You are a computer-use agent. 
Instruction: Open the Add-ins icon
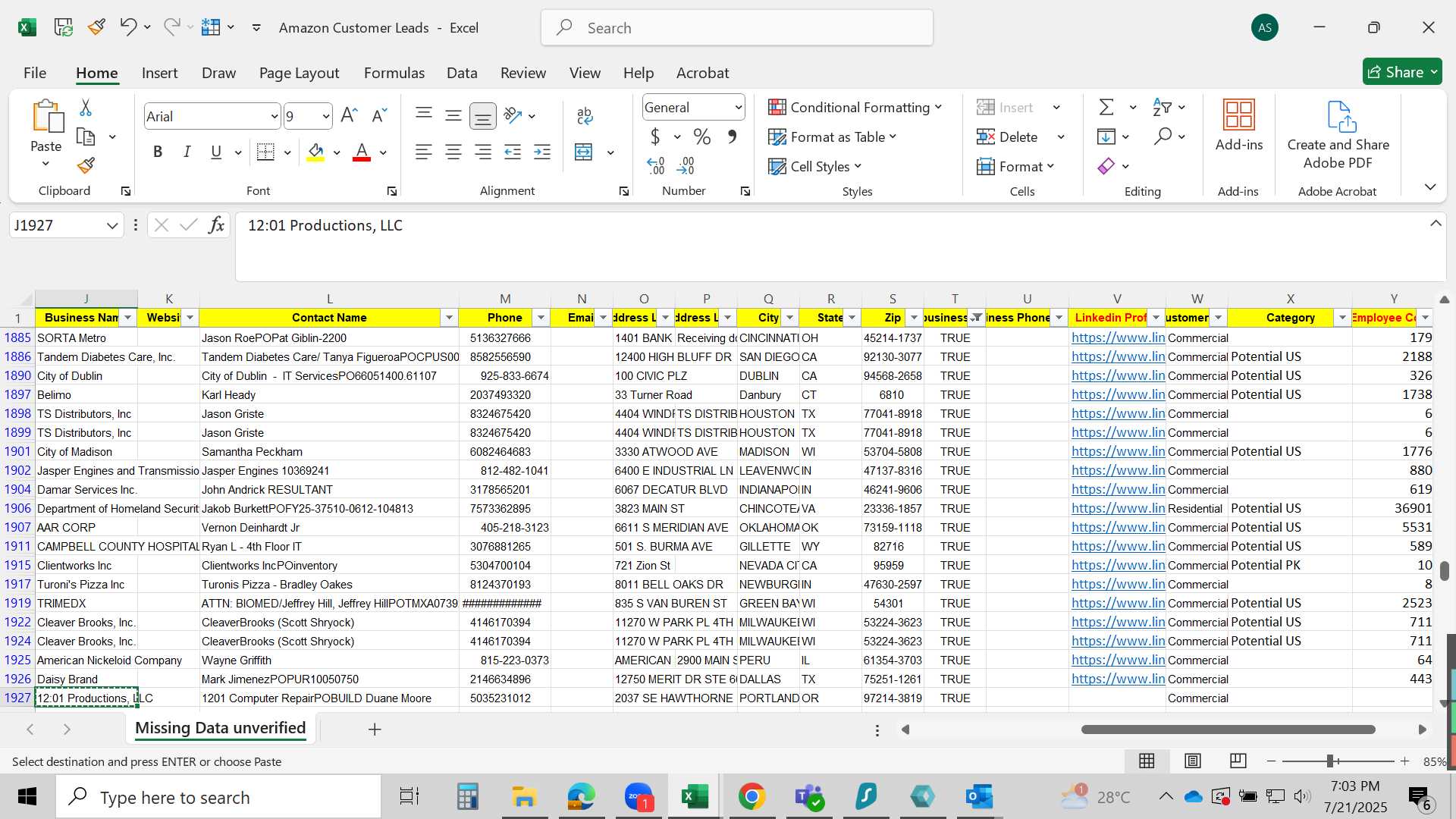point(1239,115)
